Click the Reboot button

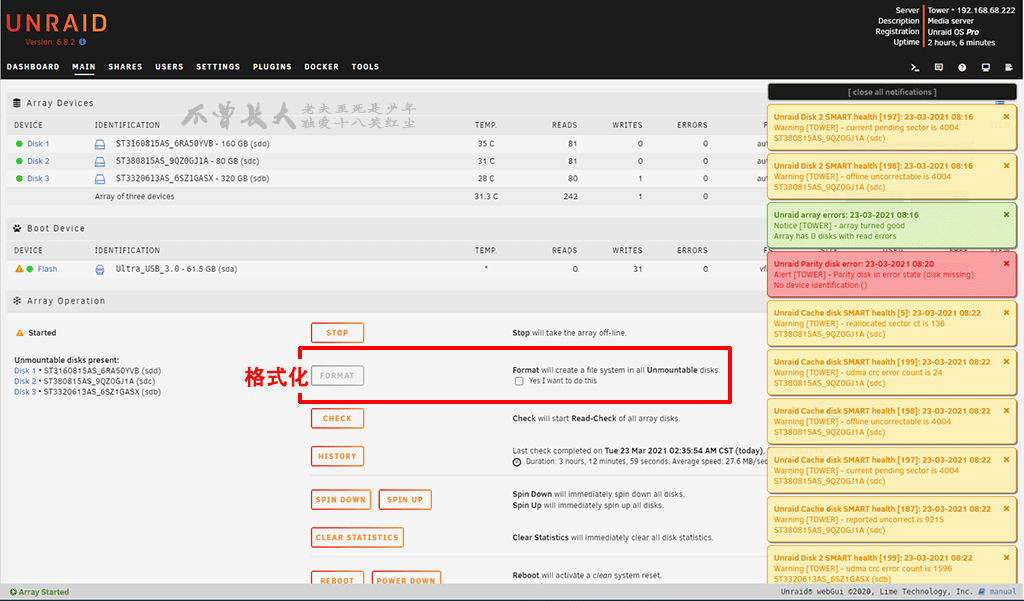pos(337,579)
